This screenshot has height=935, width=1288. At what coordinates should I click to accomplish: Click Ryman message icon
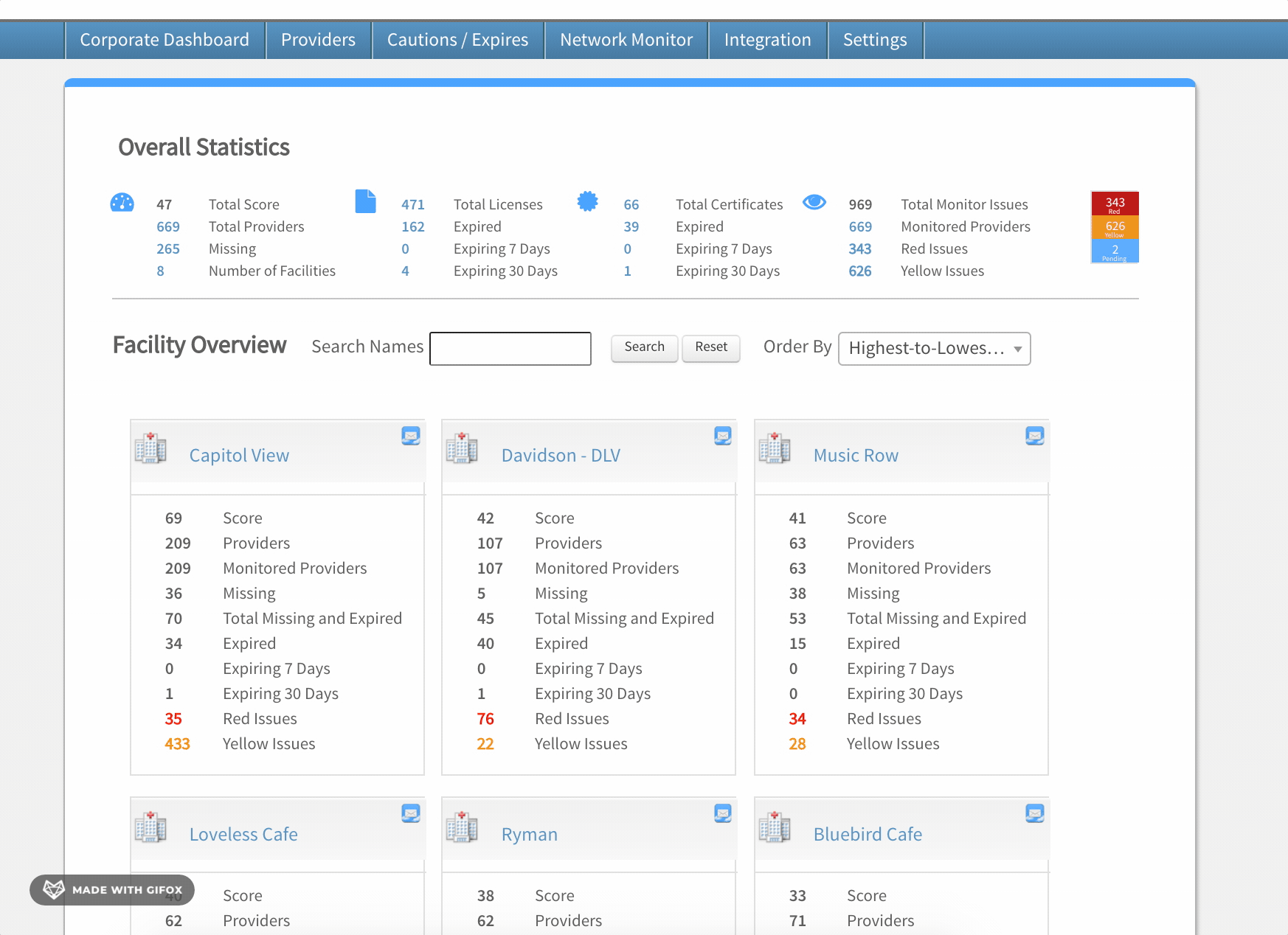(723, 813)
